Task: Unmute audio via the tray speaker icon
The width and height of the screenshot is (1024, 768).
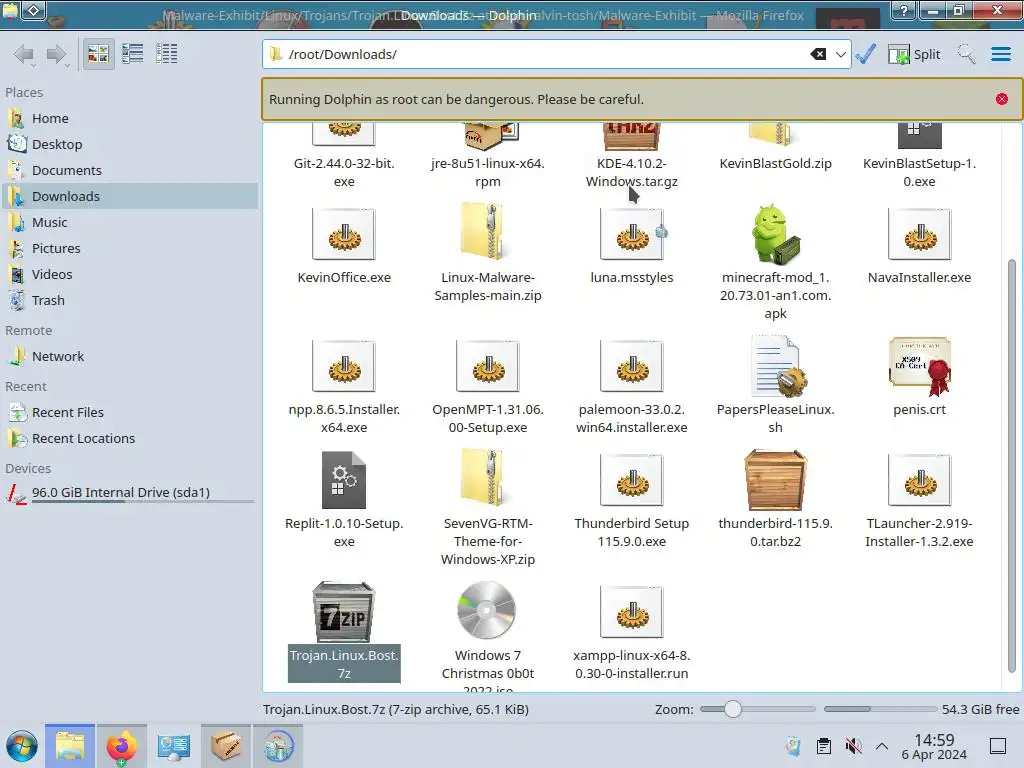Action: [x=853, y=746]
